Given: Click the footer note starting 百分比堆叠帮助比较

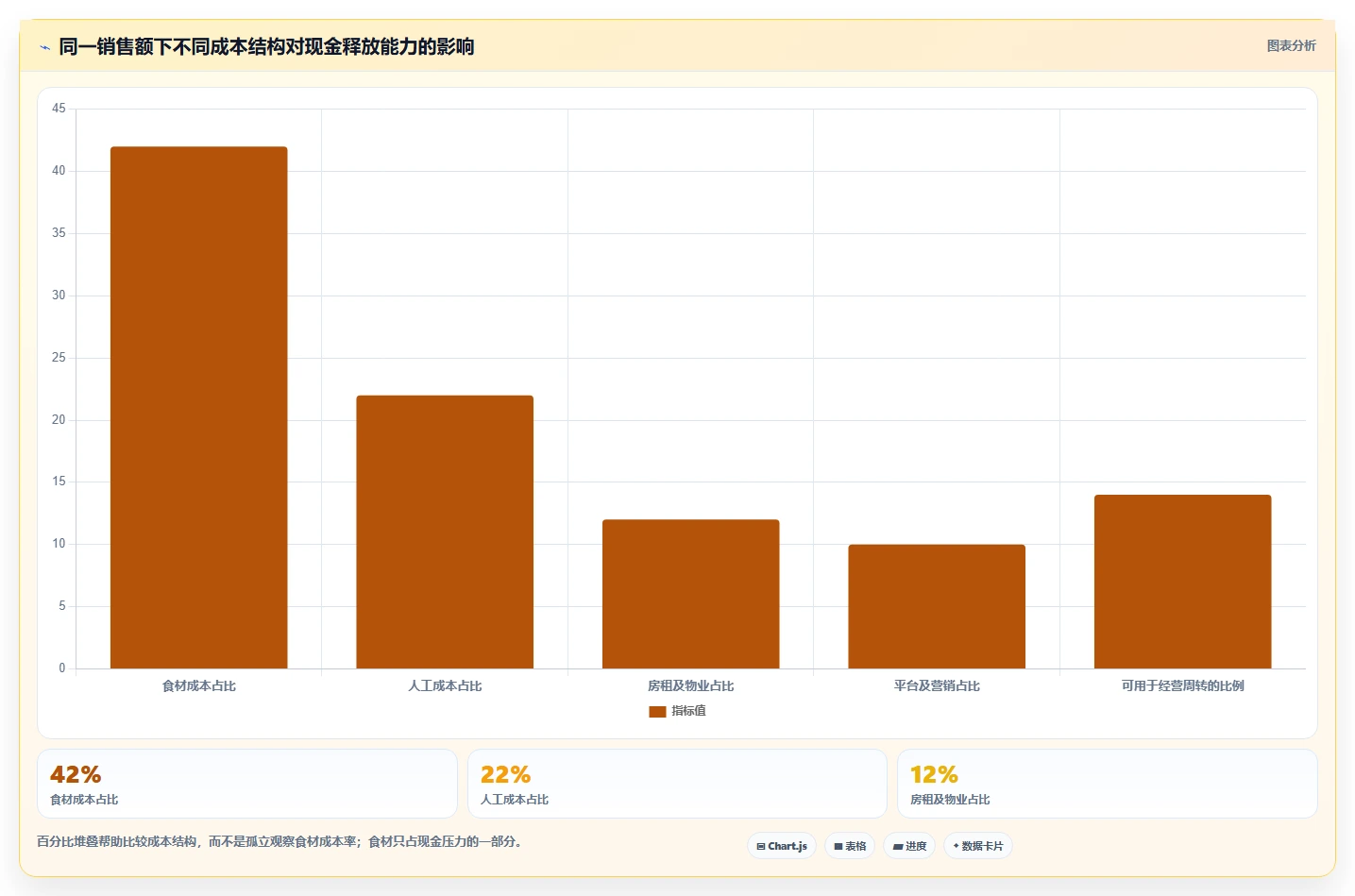Looking at the screenshot, I should tap(281, 841).
